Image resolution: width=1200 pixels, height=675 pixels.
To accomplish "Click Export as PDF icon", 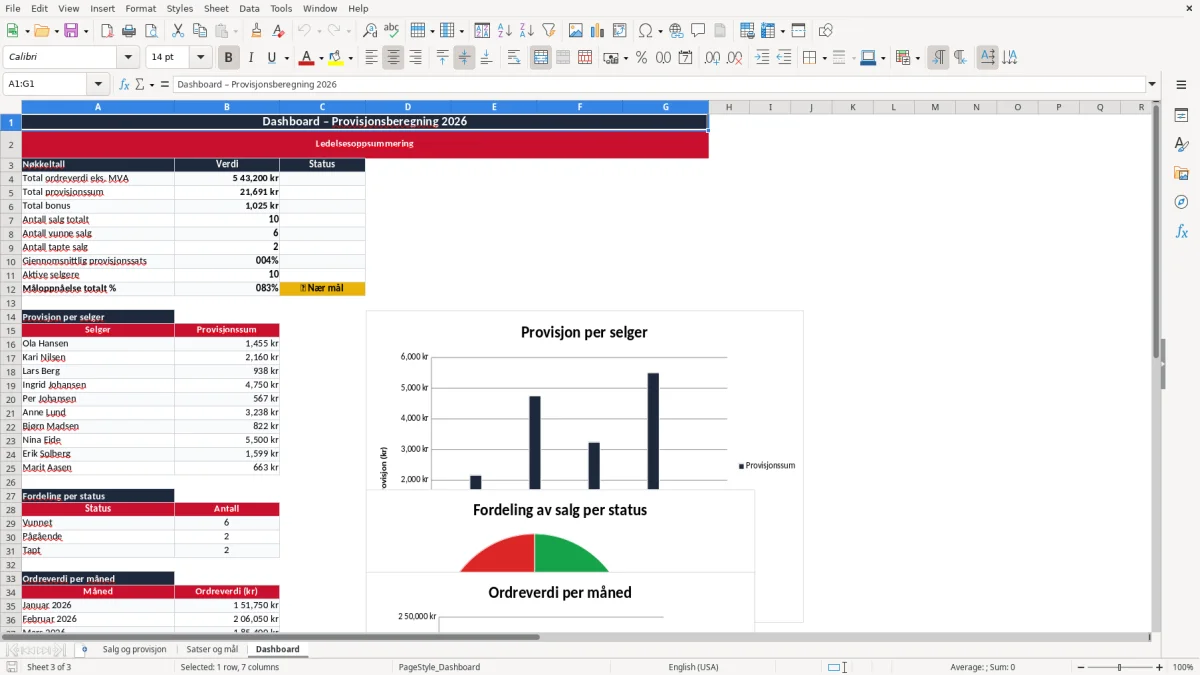I will [107, 31].
